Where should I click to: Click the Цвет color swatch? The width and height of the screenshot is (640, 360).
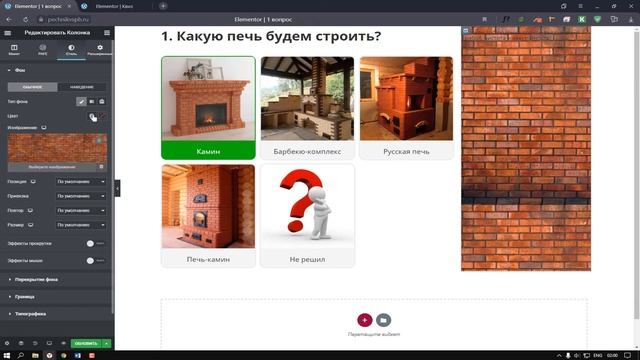[102, 116]
